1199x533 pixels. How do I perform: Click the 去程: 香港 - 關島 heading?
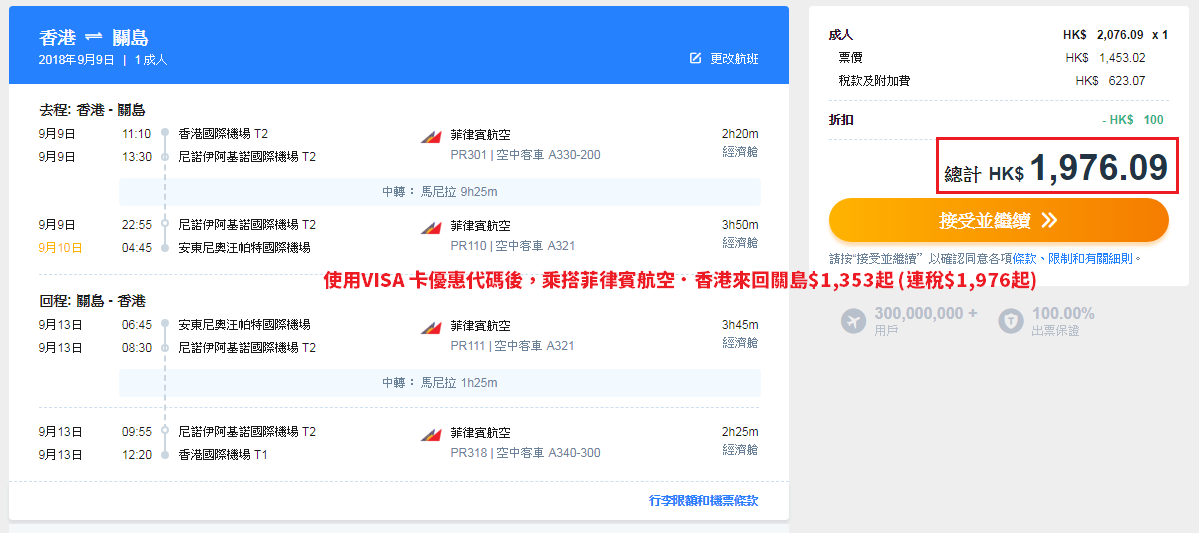click(x=92, y=110)
